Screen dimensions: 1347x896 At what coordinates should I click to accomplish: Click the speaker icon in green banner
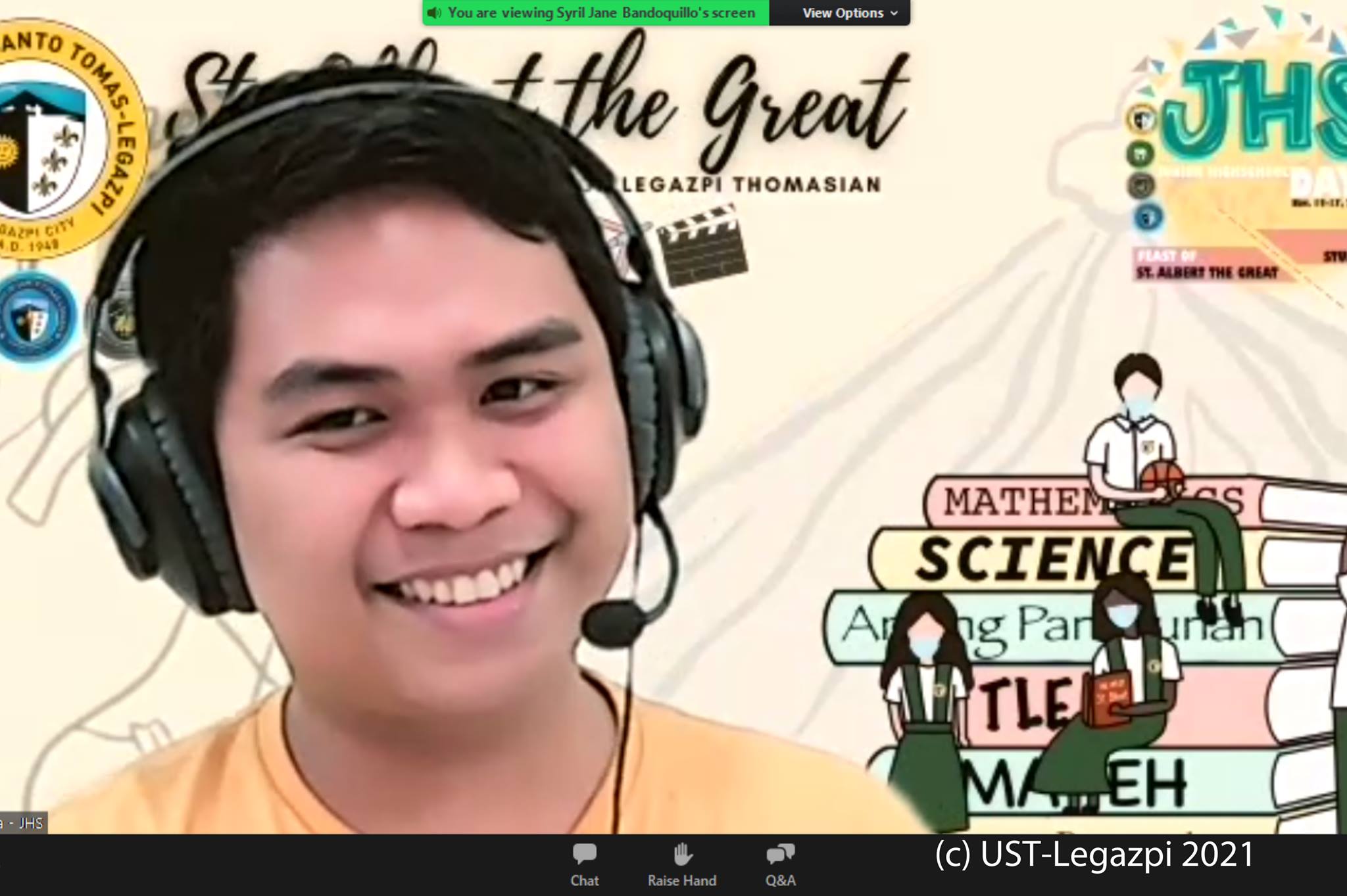click(x=434, y=12)
